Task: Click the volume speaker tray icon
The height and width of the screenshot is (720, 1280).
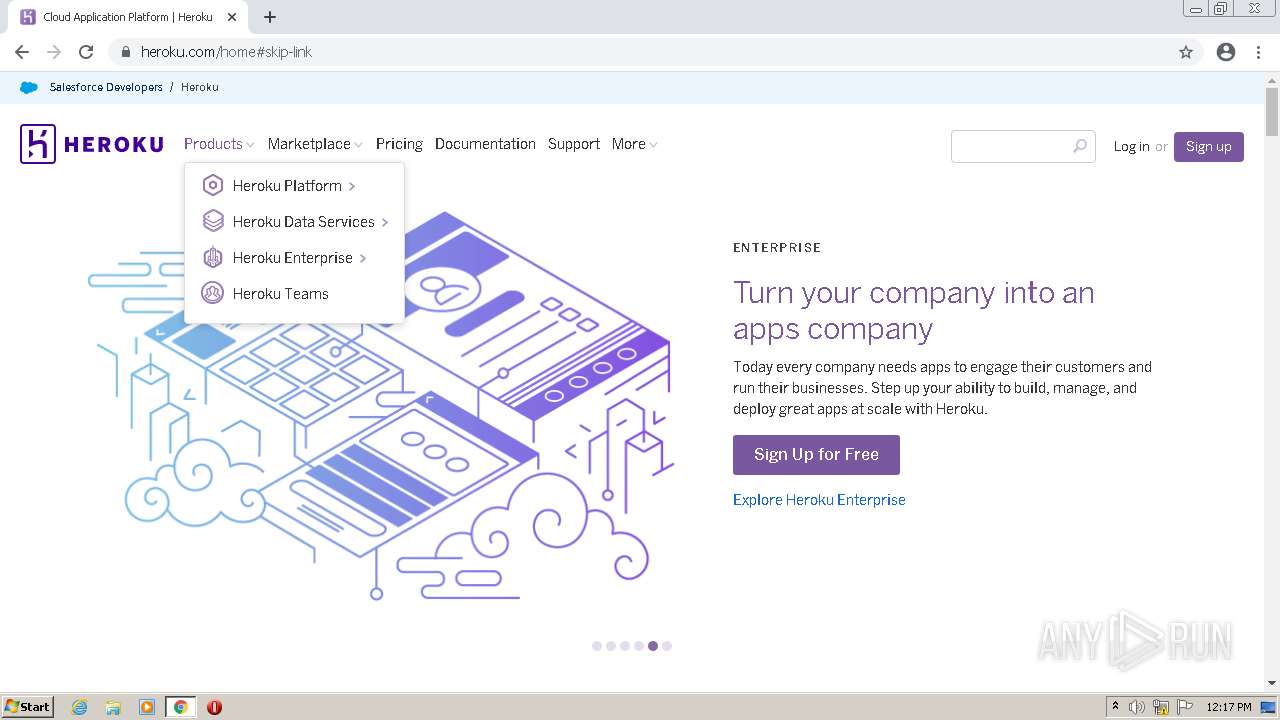Action: pyautogui.click(x=1137, y=707)
